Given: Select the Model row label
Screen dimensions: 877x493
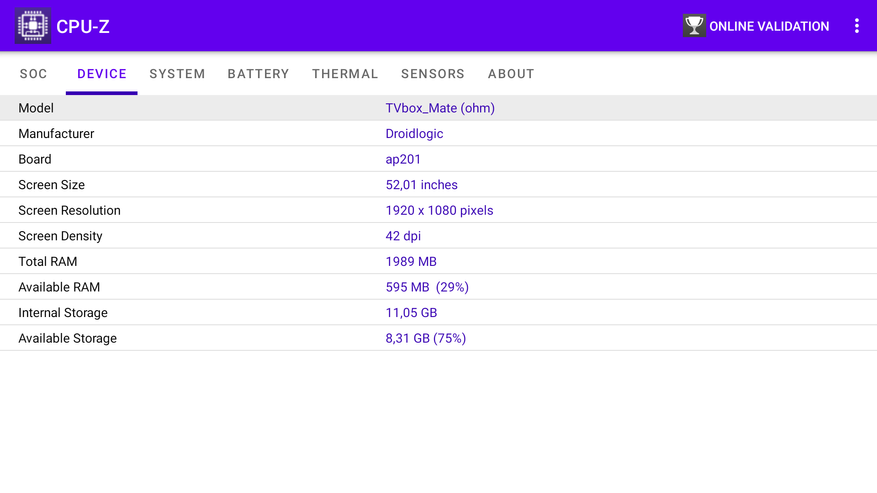Looking at the screenshot, I should pyautogui.click(x=36, y=108).
